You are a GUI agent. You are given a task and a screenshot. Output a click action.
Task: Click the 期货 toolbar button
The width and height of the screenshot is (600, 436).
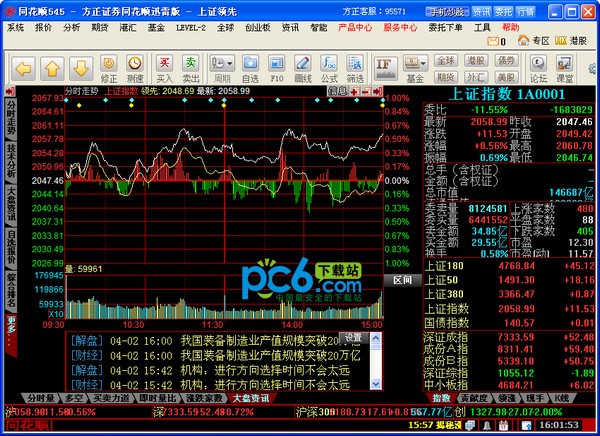[445, 78]
